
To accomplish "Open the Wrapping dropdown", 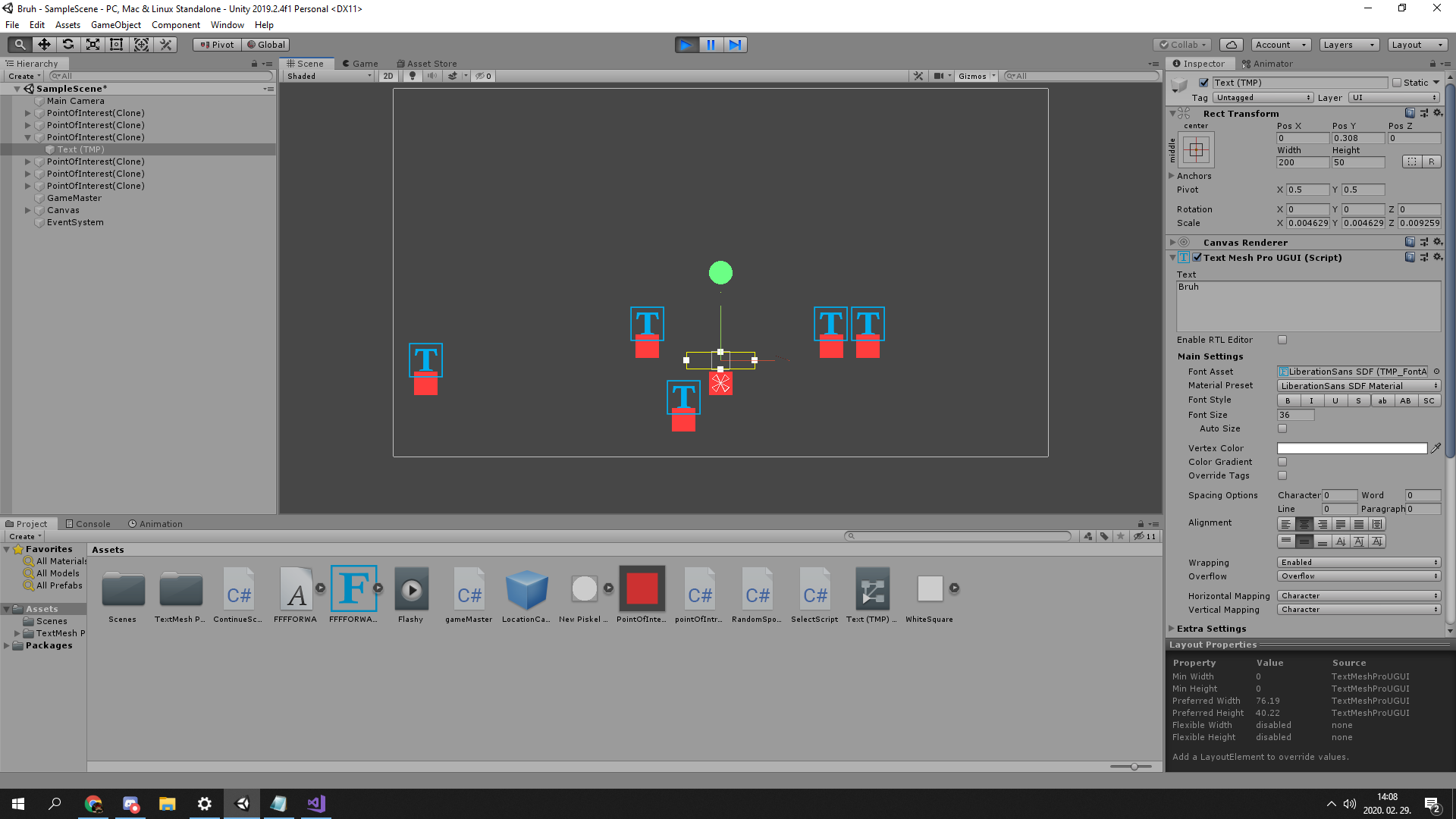I will 1359,563.
